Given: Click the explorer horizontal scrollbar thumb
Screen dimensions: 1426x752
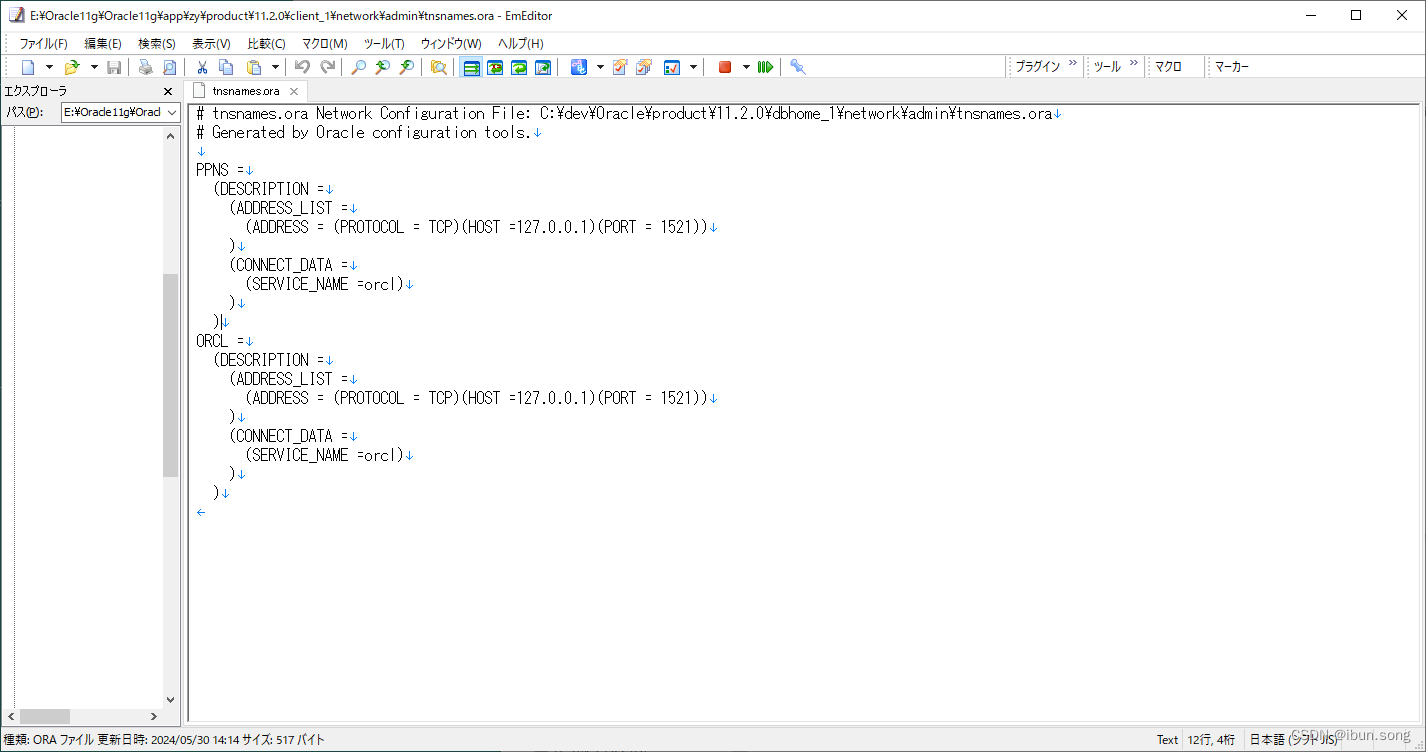Looking at the screenshot, I should [x=44, y=716].
